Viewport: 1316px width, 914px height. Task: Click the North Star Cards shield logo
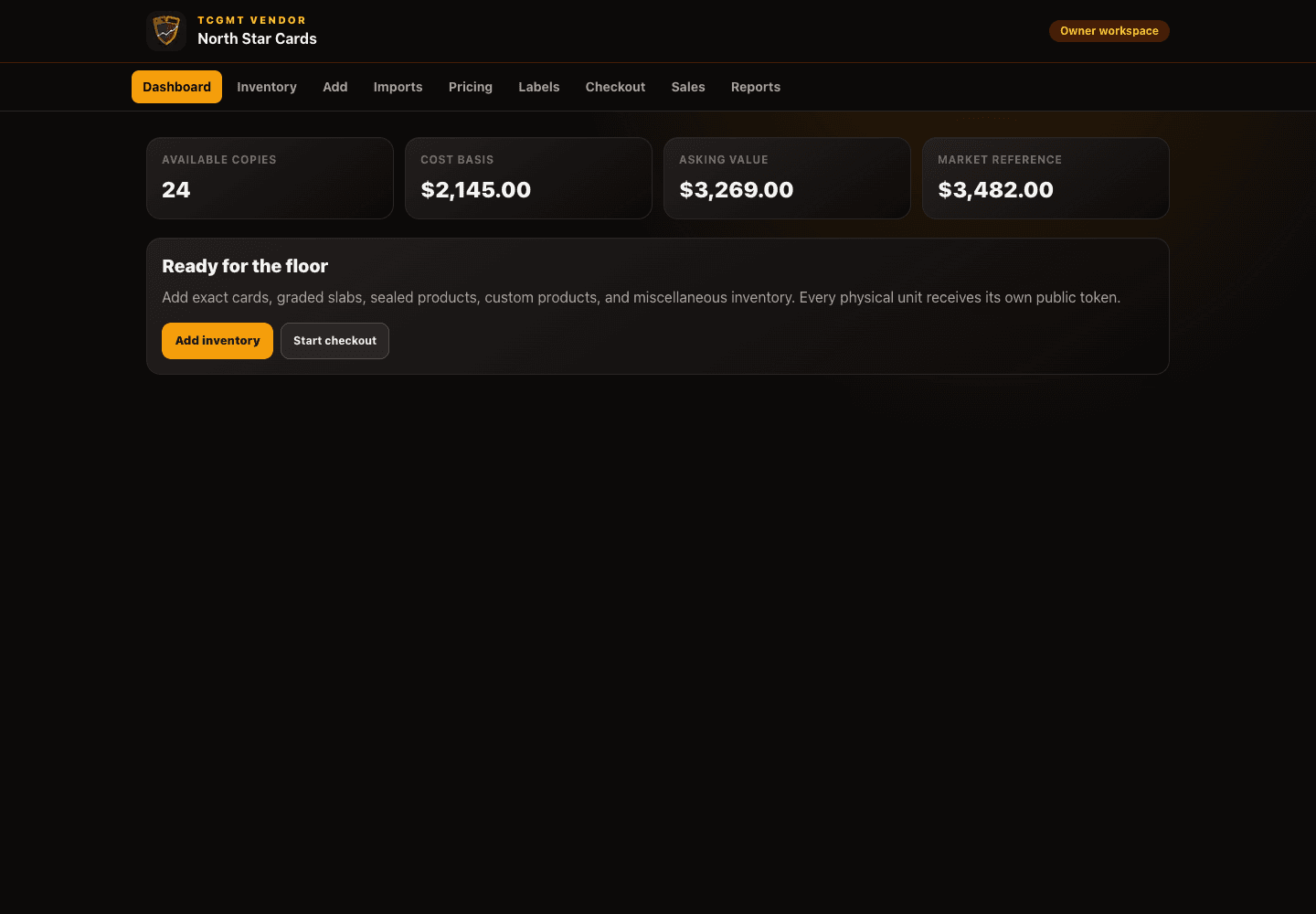[x=166, y=31]
